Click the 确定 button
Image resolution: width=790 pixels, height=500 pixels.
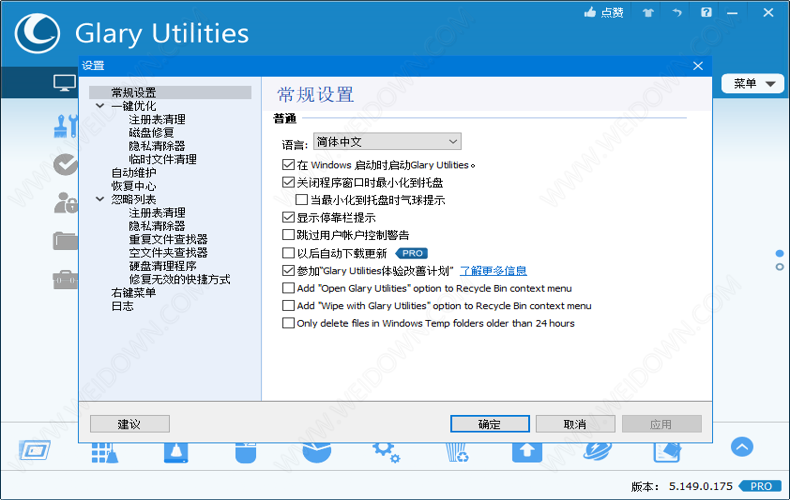490,424
